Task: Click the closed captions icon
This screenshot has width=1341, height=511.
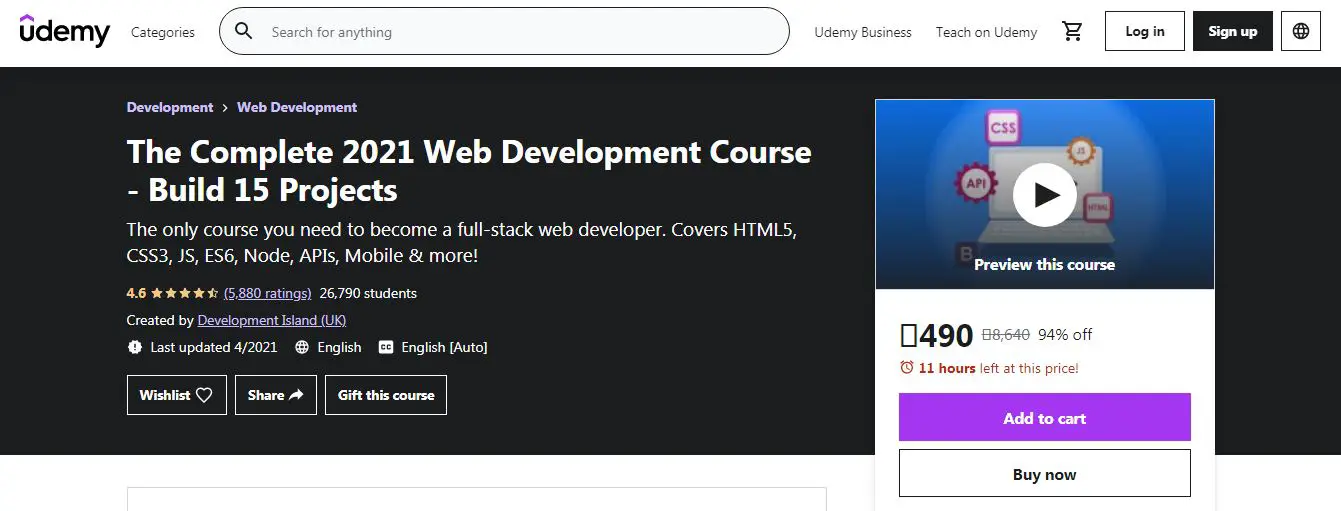Action: click(386, 347)
